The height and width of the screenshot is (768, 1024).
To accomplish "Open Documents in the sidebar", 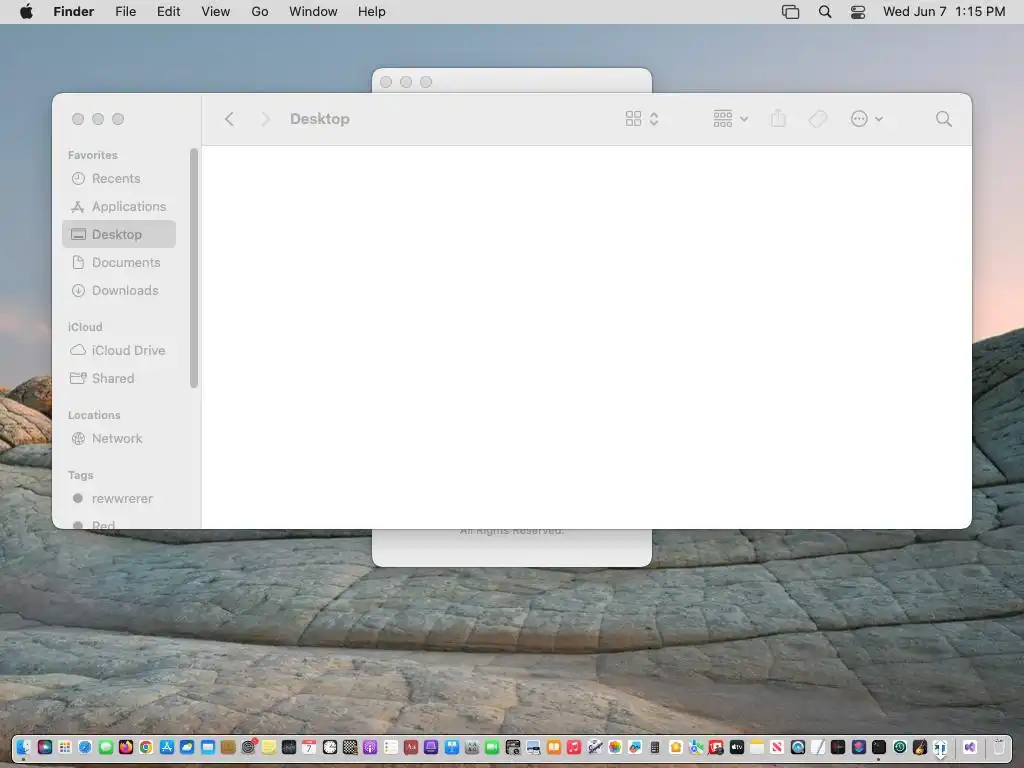I will 119,263.
